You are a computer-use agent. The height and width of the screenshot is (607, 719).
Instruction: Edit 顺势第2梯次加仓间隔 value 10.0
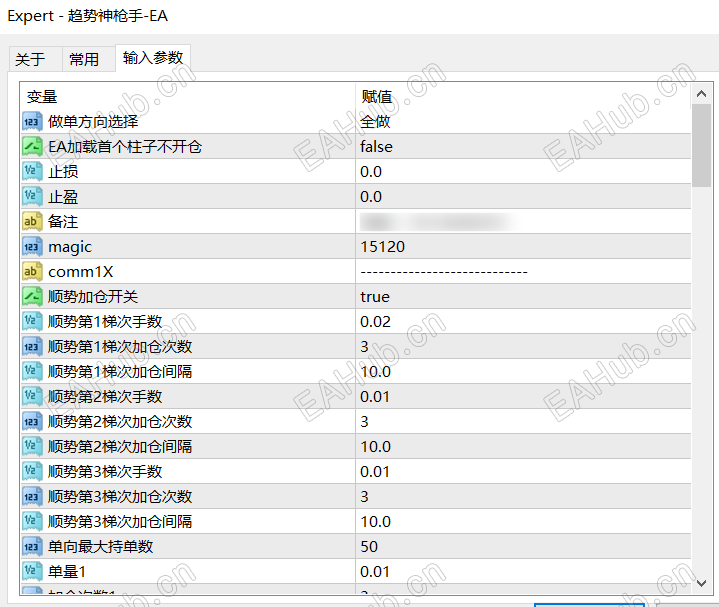click(523, 447)
